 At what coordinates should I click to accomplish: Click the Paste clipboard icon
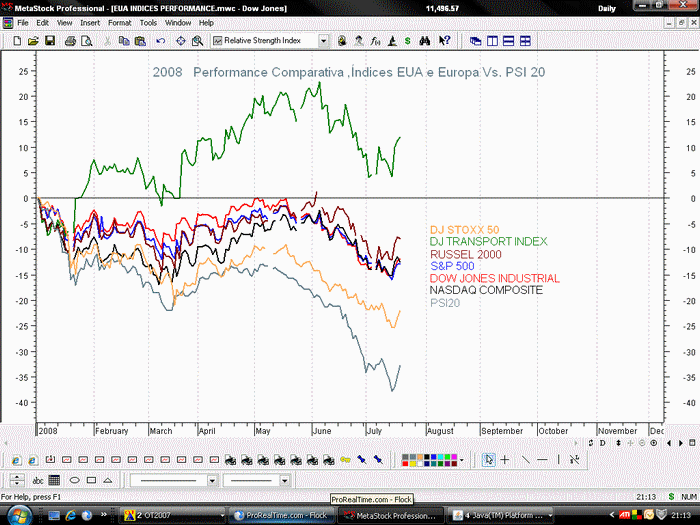click(x=140, y=41)
